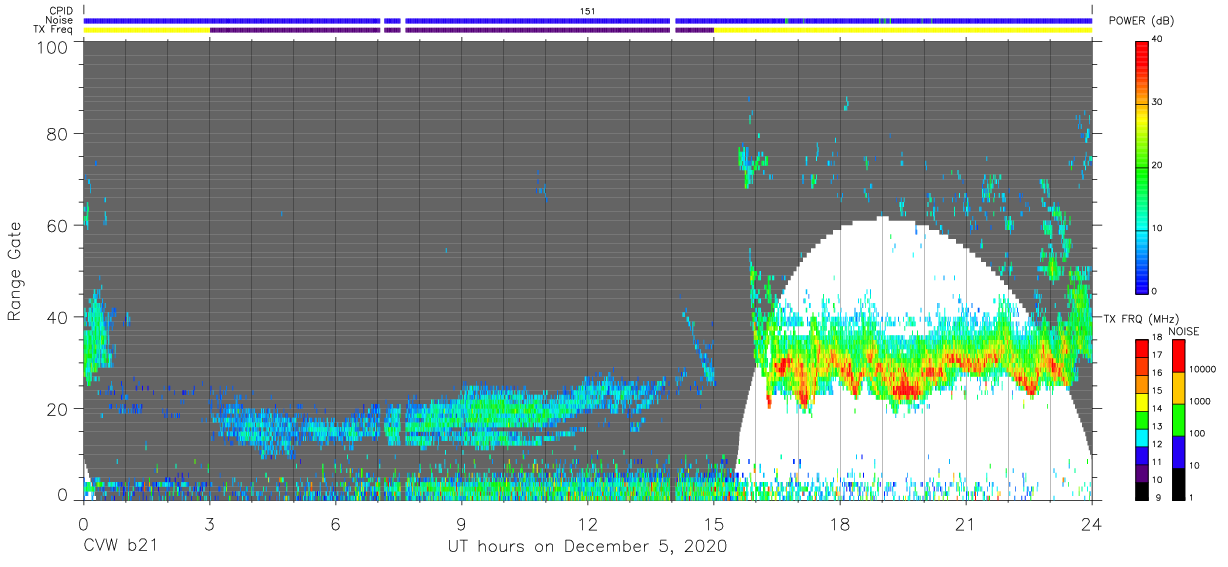Select the black bottom swatch of NOISE bar
The image size is (1228, 567).
pos(1178,483)
